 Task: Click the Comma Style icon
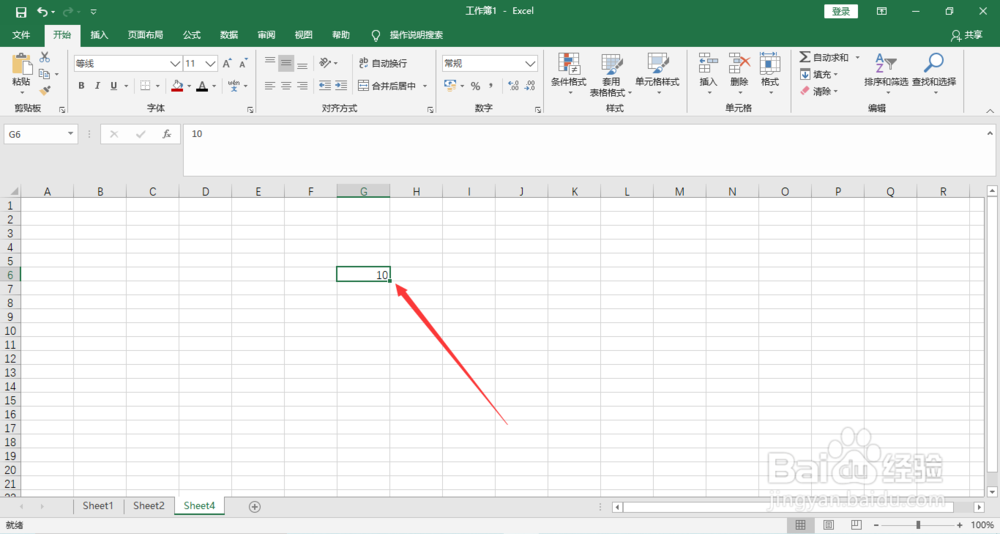[491, 85]
